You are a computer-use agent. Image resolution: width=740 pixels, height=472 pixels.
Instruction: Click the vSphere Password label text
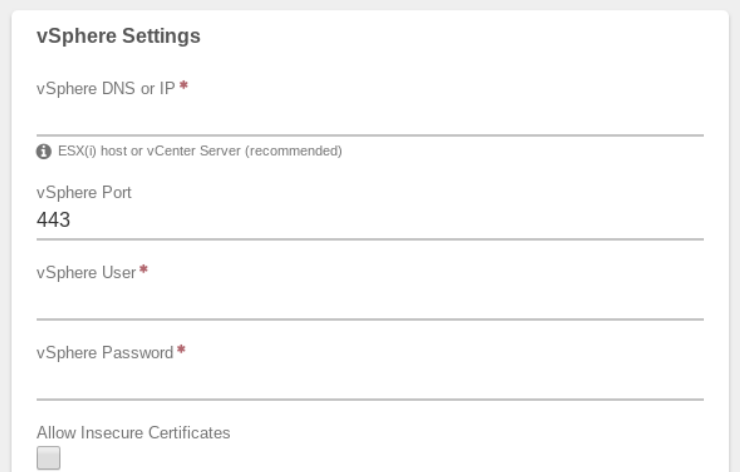[x=105, y=353]
